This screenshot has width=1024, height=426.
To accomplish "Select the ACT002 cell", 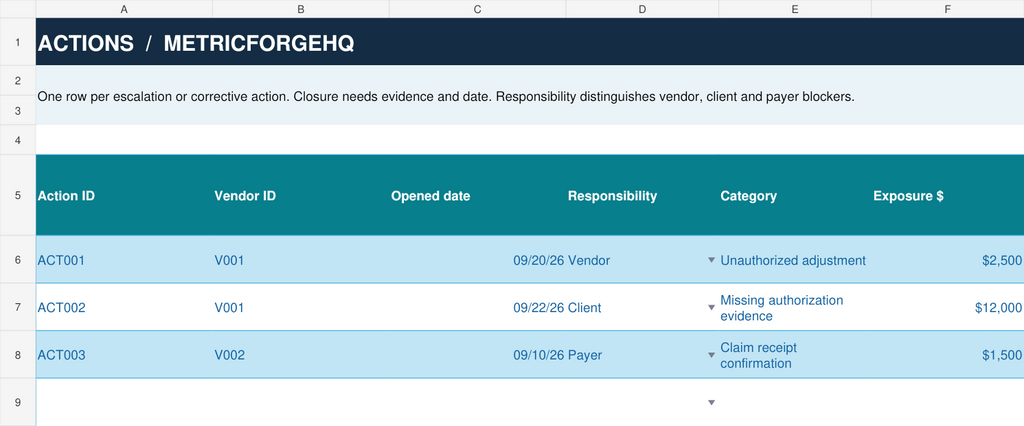I will point(124,307).
